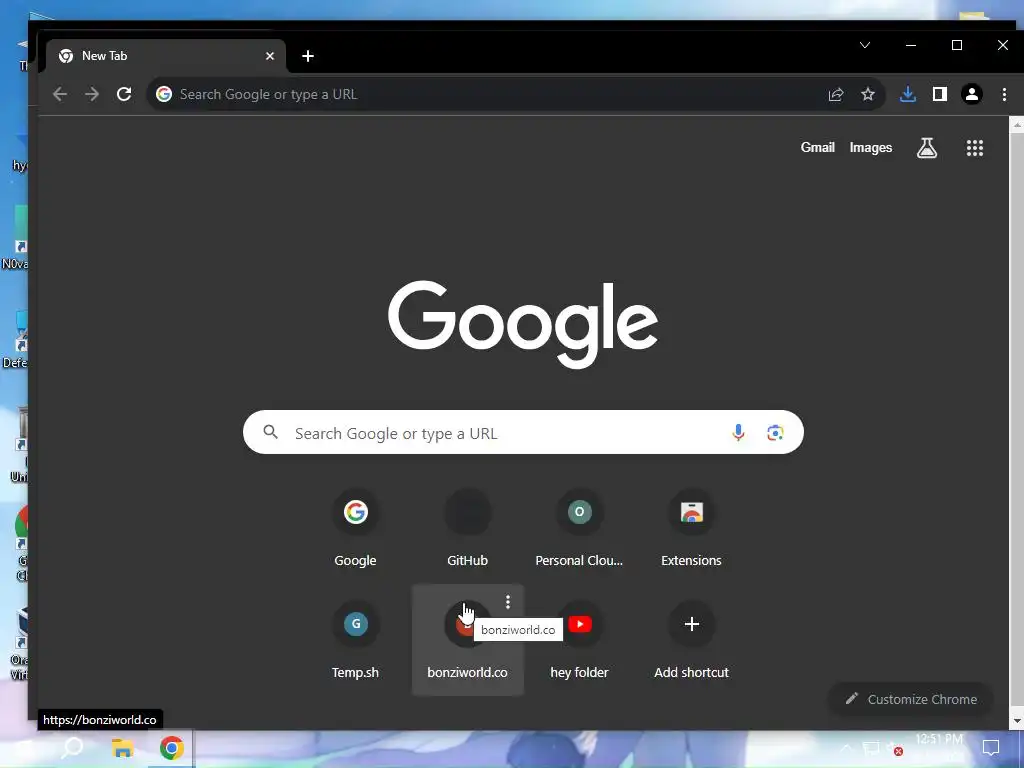Open Windows search on the taskbar
The width and height of the screenshot is (1024, 768).
pyautogui.click(x=72, y=748)
